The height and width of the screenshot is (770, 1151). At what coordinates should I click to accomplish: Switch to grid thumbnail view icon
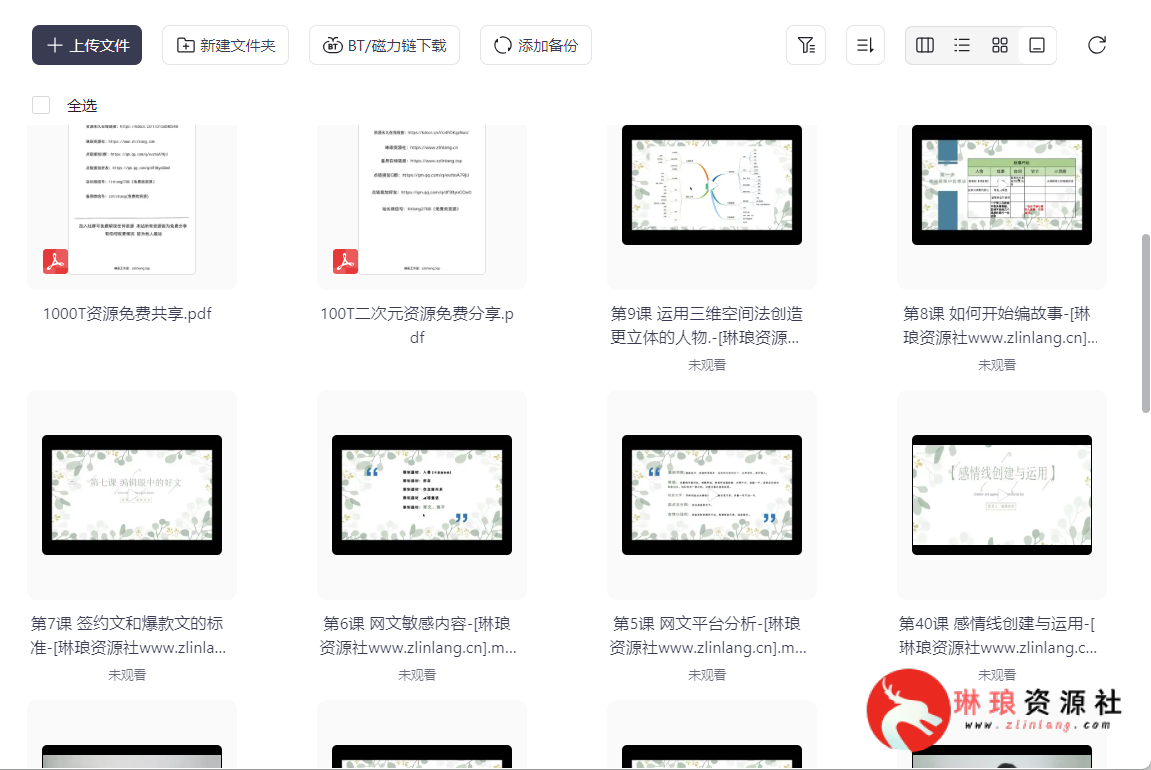(1000, 46)
